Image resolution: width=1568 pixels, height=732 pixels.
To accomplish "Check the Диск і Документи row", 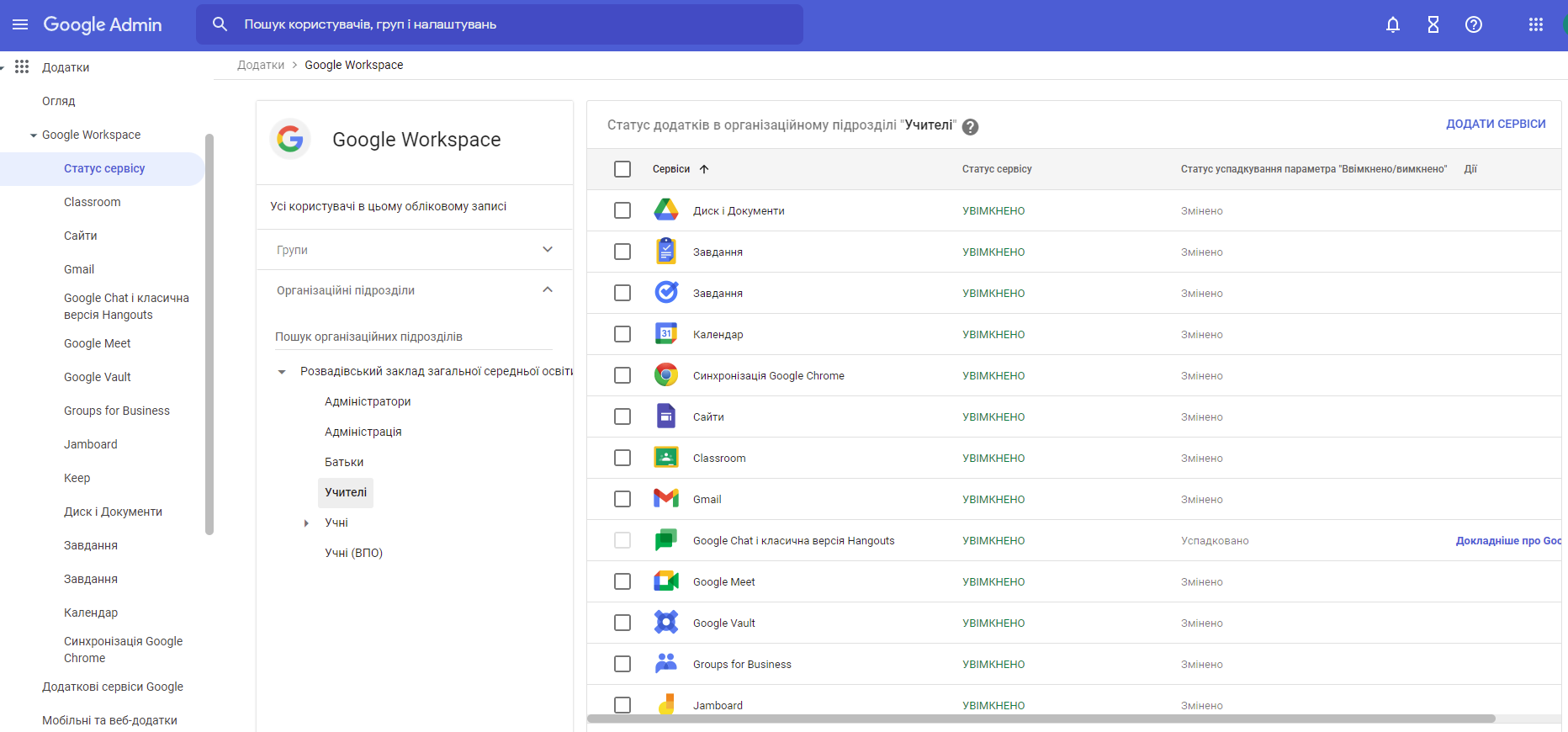I will pos(622,210).
